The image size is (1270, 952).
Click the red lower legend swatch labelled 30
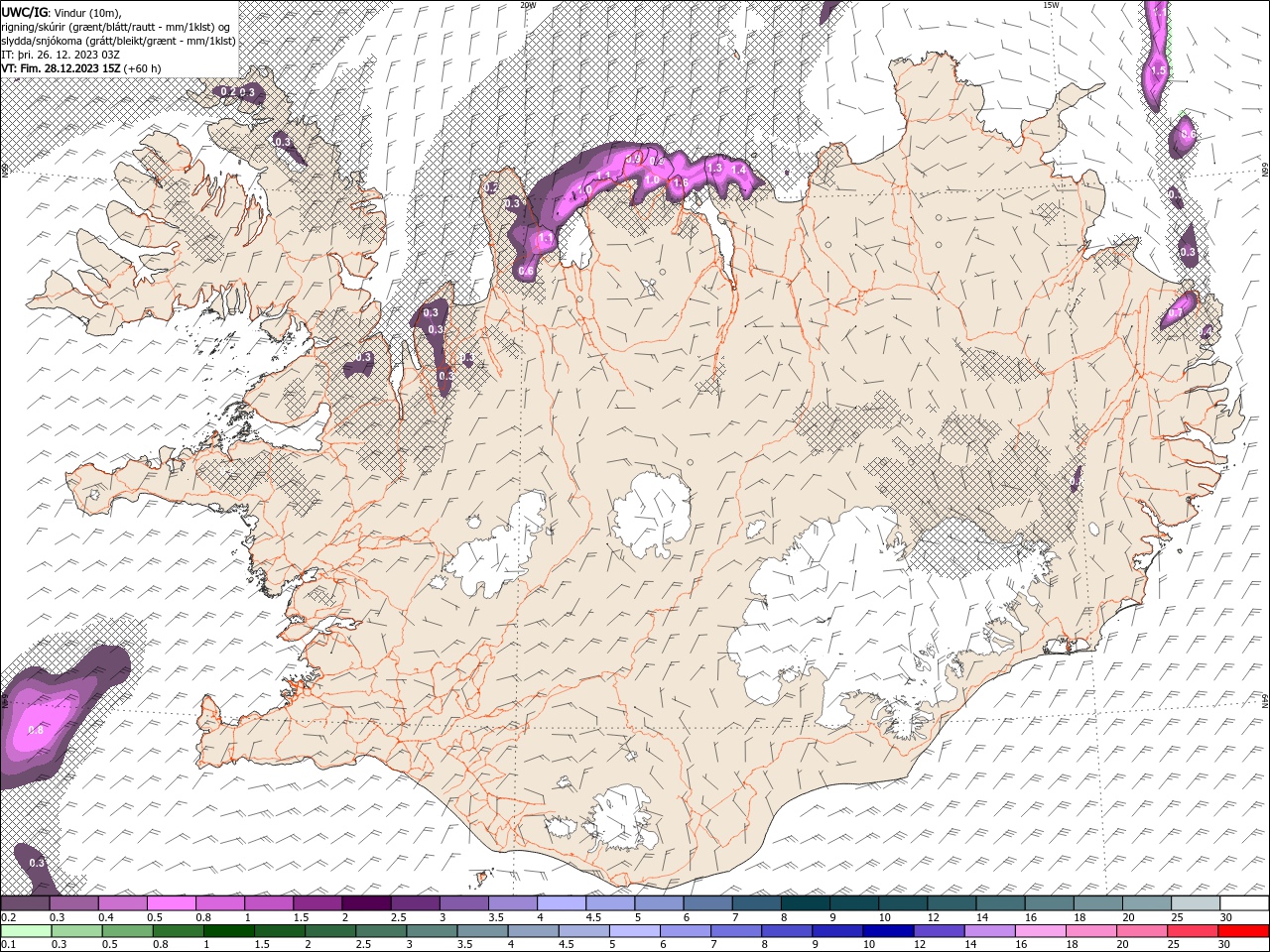coord(1243,931)
